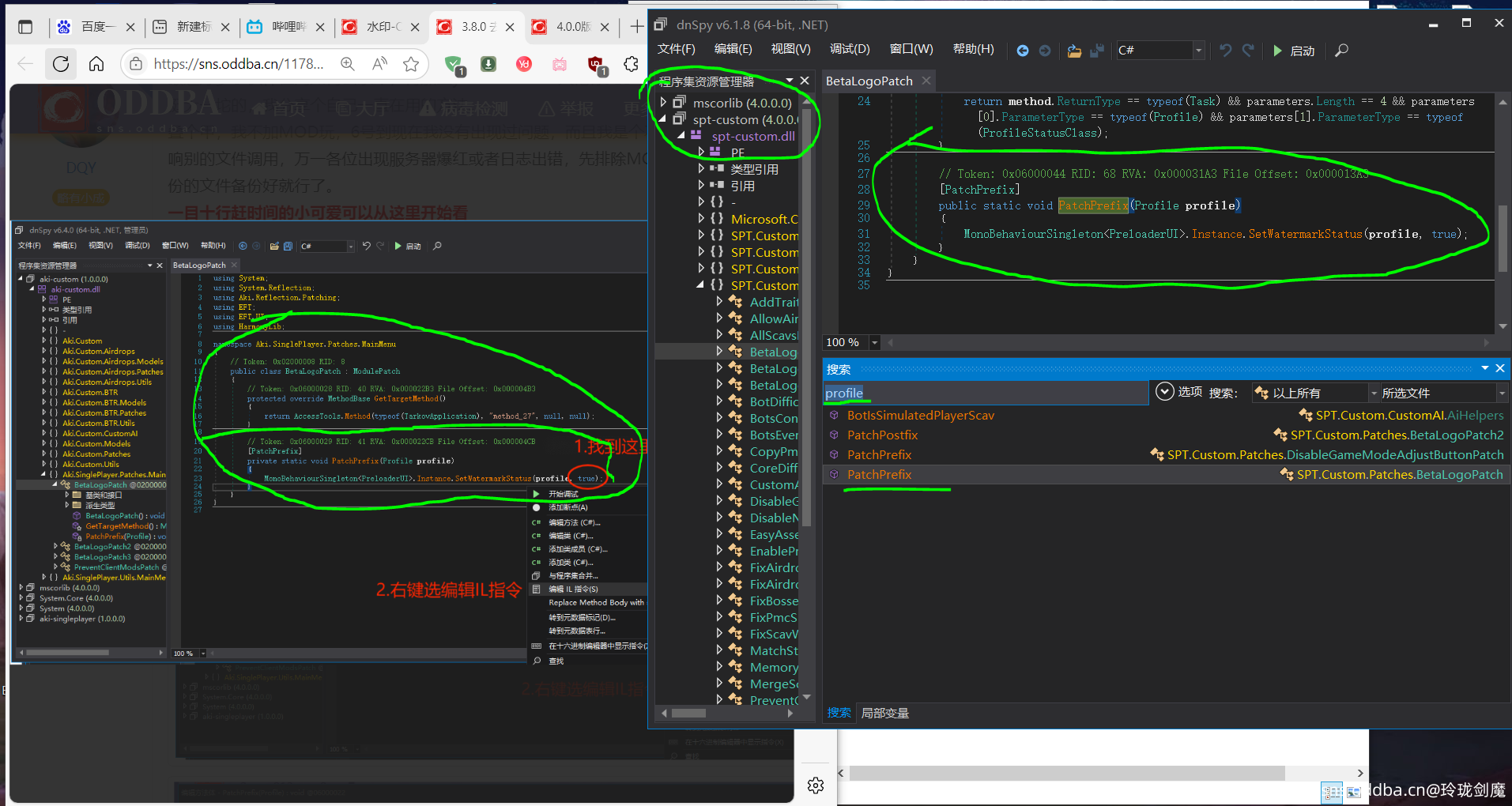Expand the AddTrait class node
This screenshot has height=806, width=1512.
tap(719, 302)
